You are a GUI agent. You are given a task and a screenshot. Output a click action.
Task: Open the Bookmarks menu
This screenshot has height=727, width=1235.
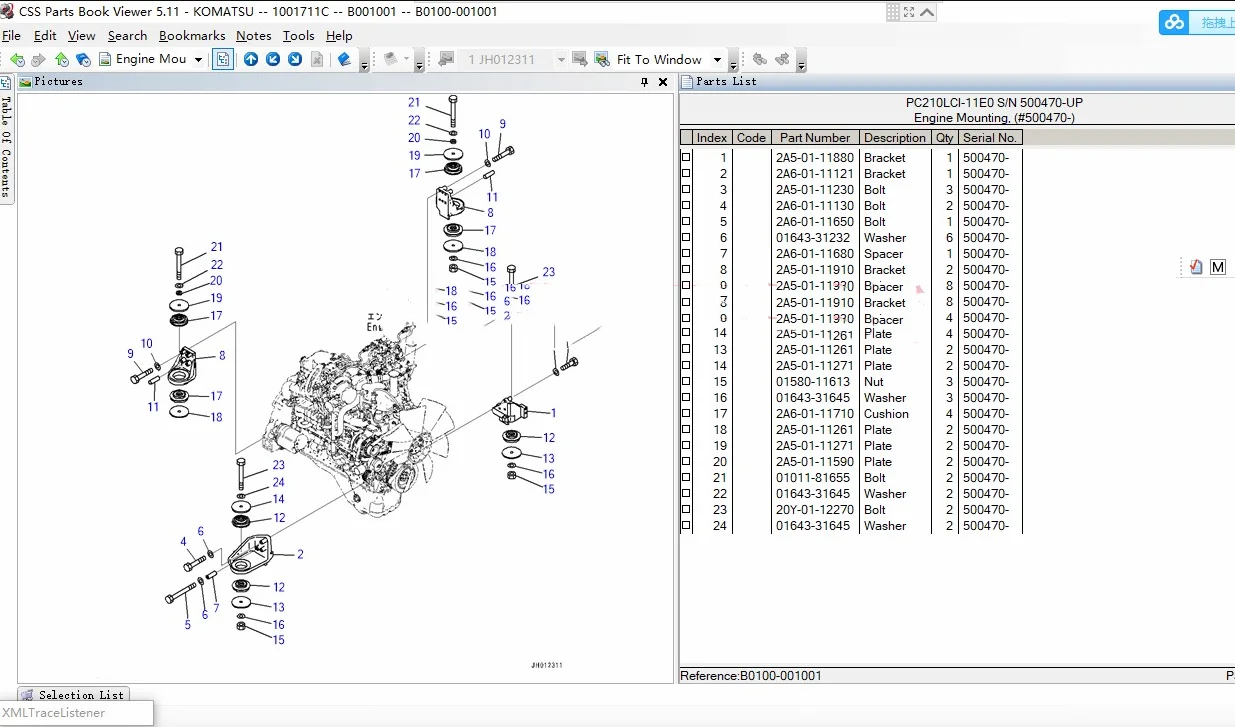click(x=192, y=35)
